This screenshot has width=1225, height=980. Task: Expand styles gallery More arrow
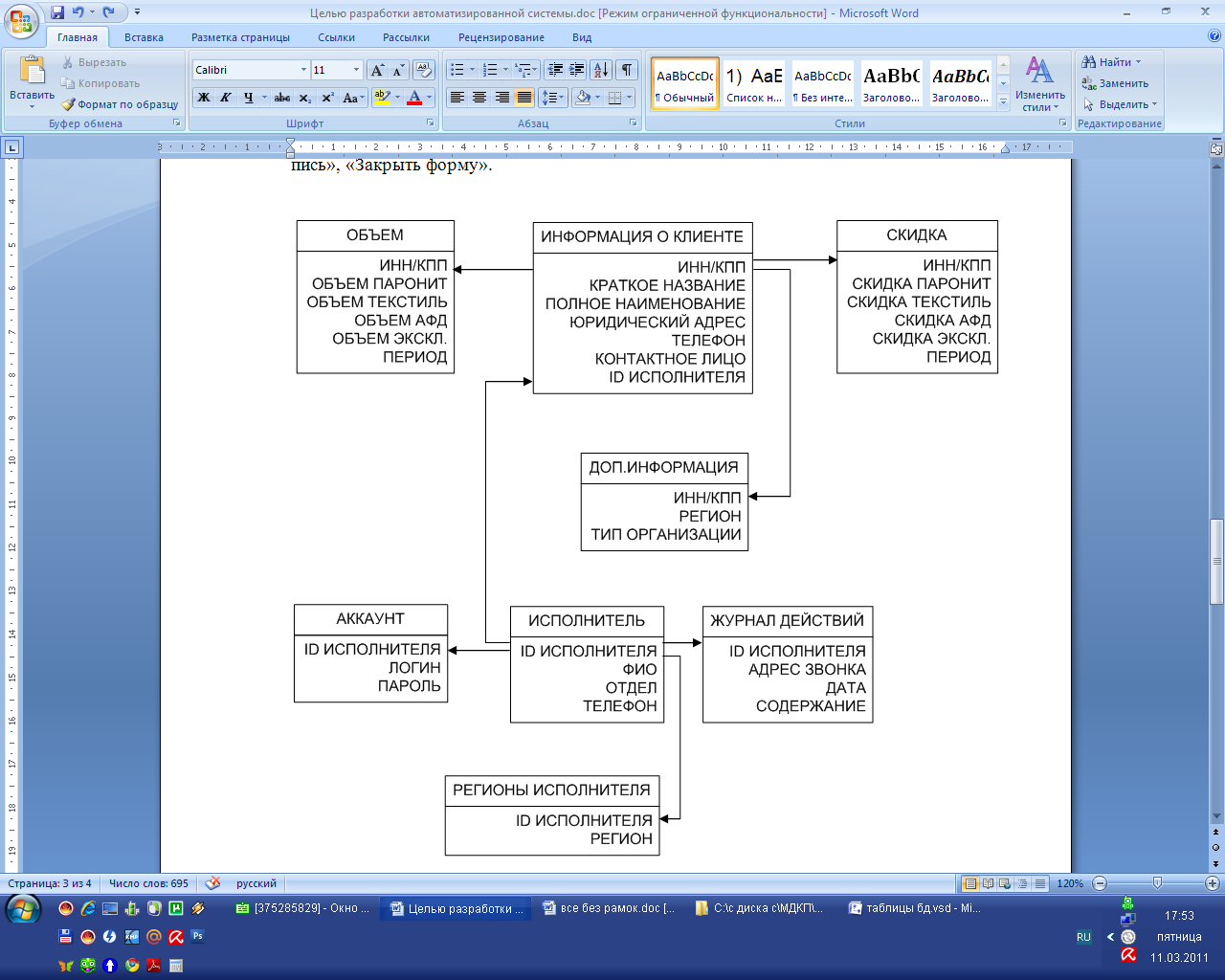[x=1003, y=101]
